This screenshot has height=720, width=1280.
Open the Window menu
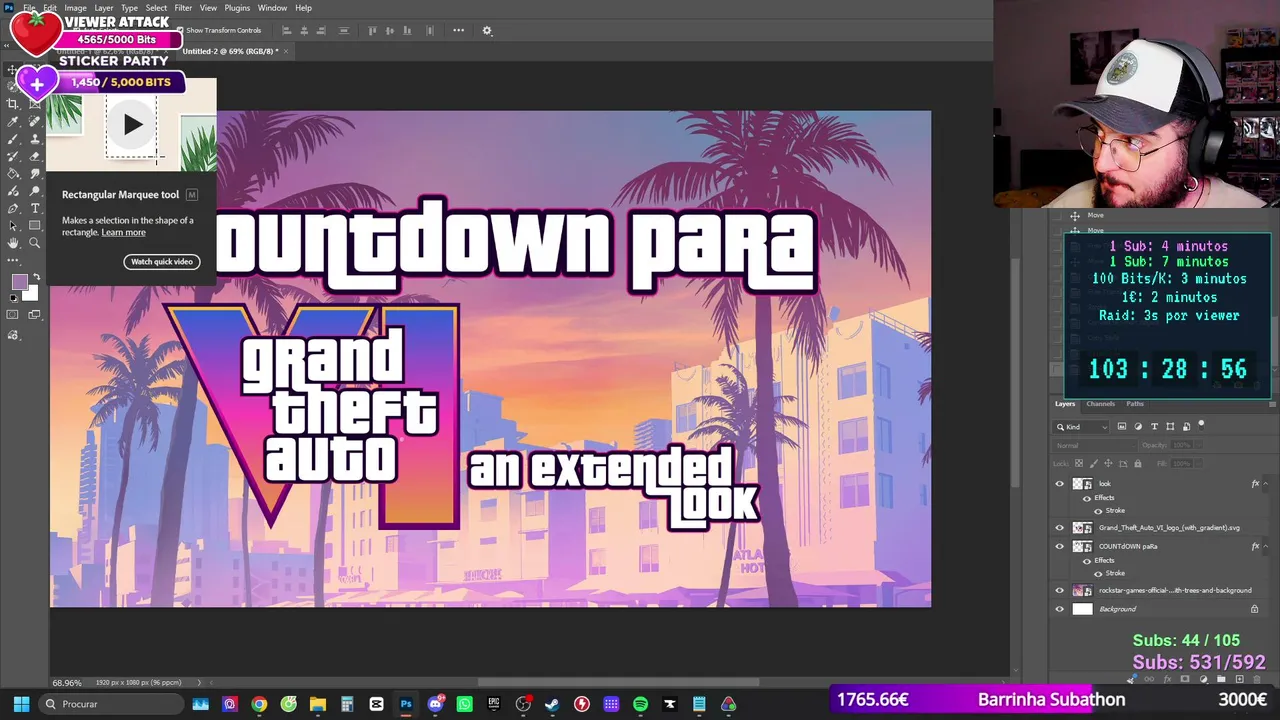tap(272, 8)
